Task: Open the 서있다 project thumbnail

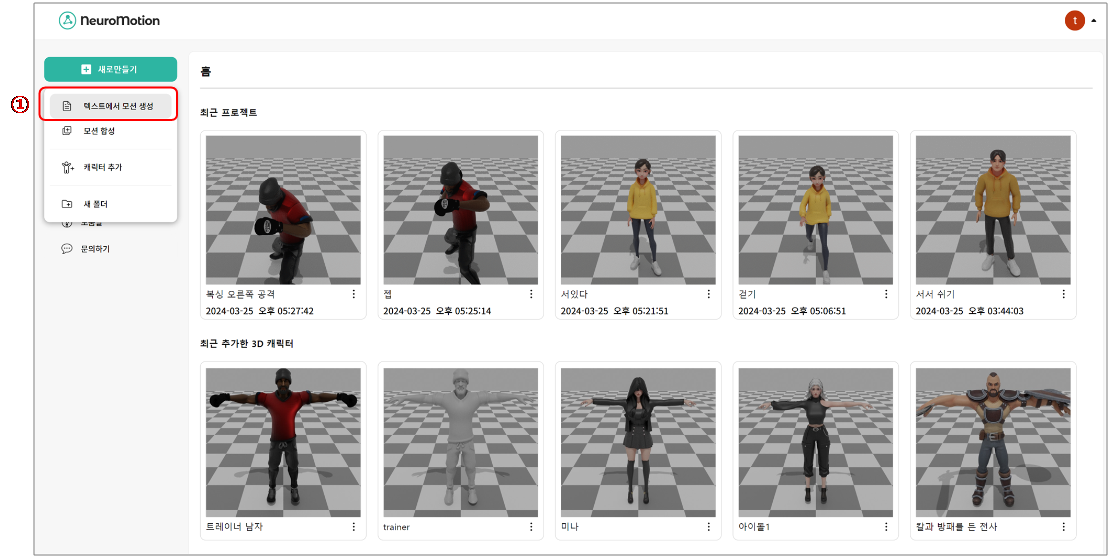Action: point(638,210)
